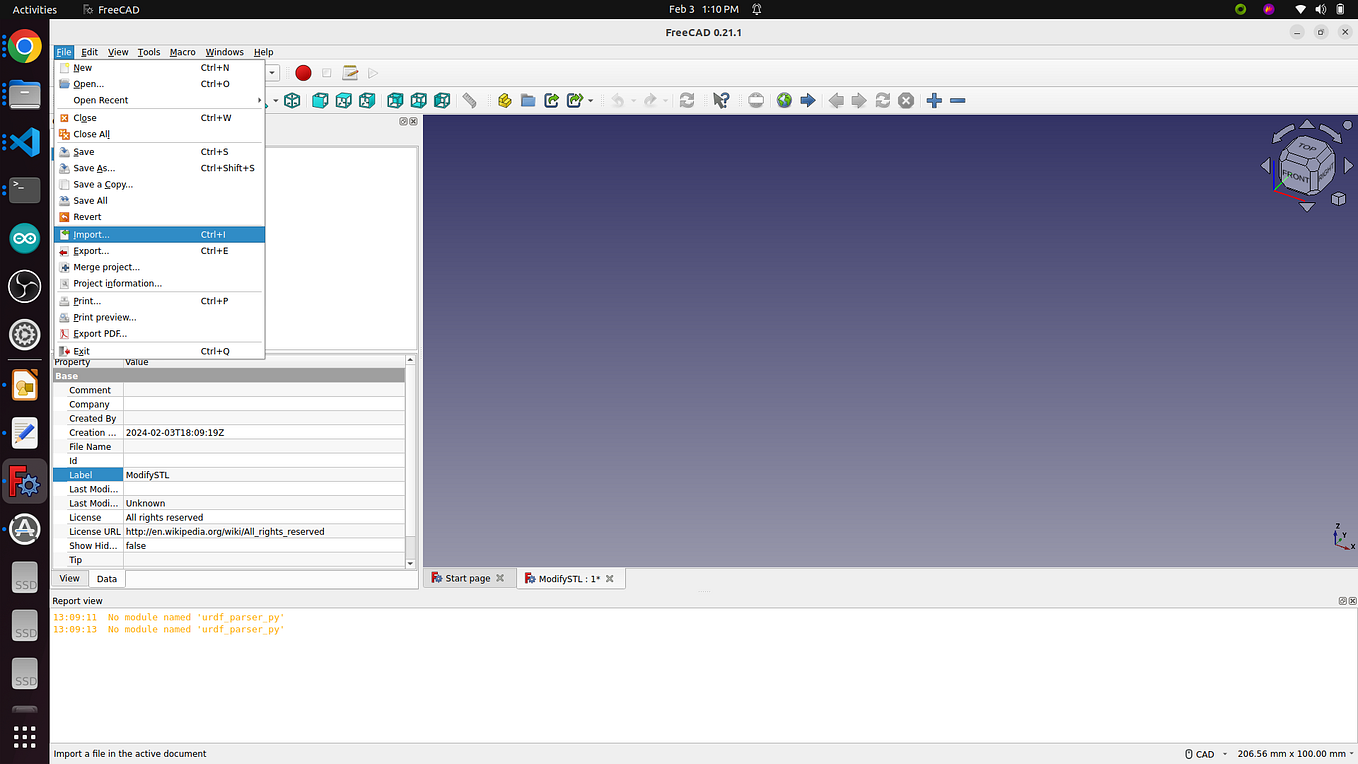
Task: Open website globe icon in toolbar
Action: tap(784, 100)
